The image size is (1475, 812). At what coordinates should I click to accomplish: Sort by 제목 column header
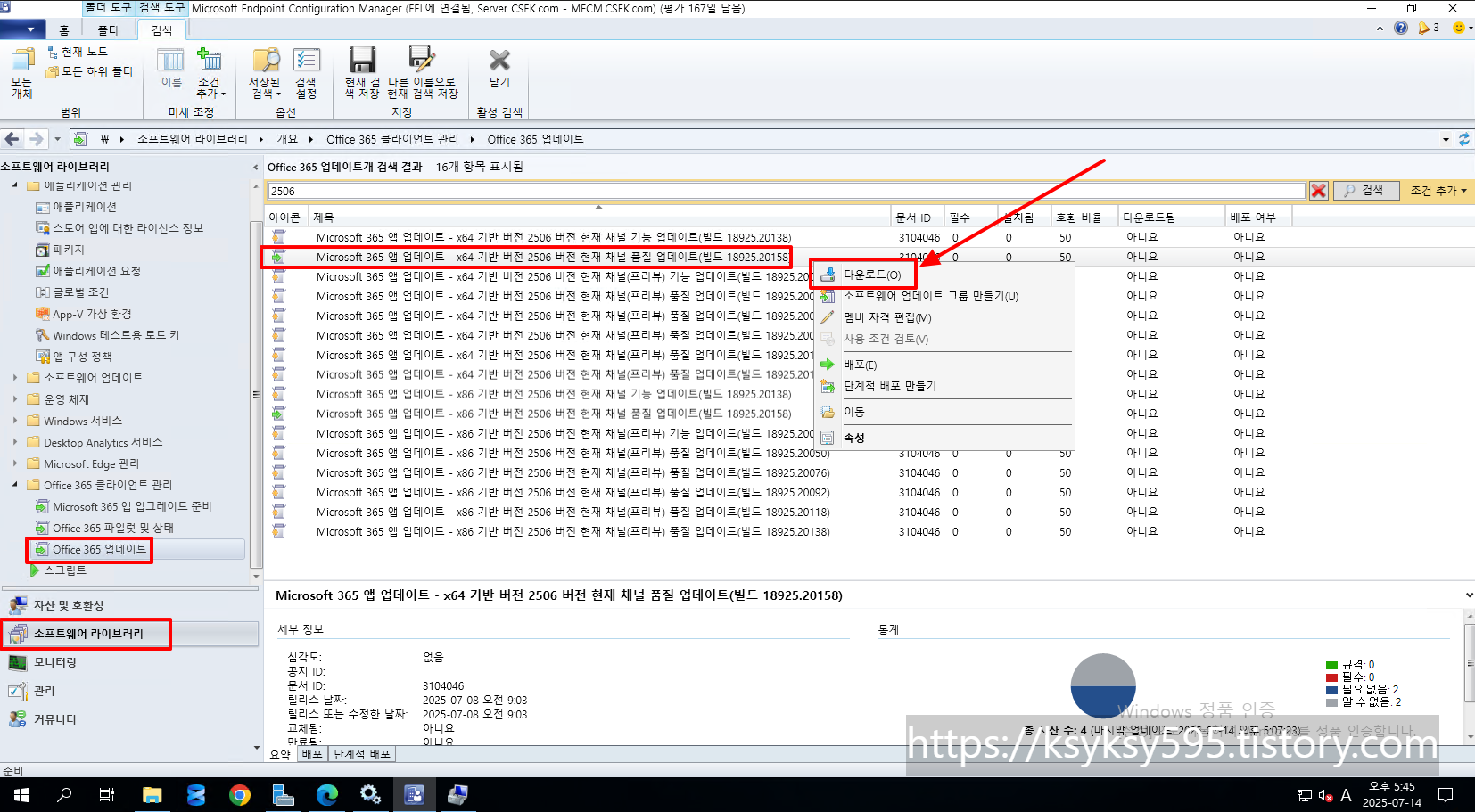[599, 217]
